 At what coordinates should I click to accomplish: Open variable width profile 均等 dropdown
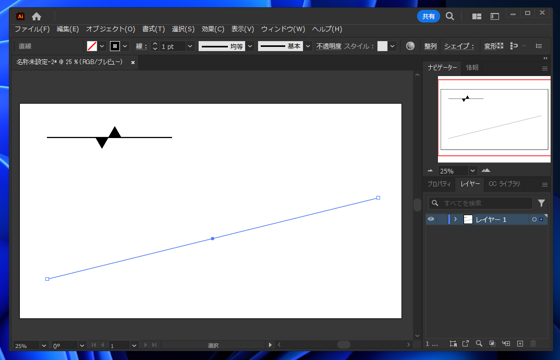(250, 46)
